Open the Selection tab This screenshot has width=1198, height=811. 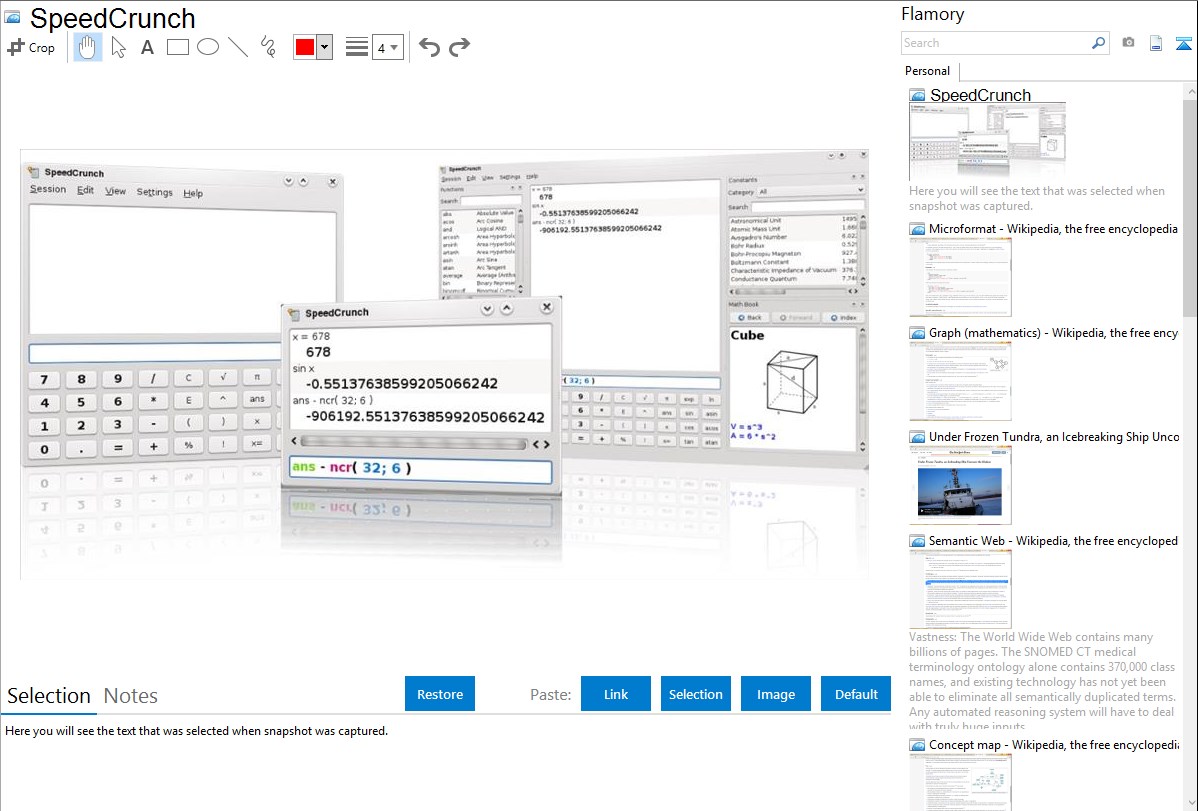click(49, 696)
